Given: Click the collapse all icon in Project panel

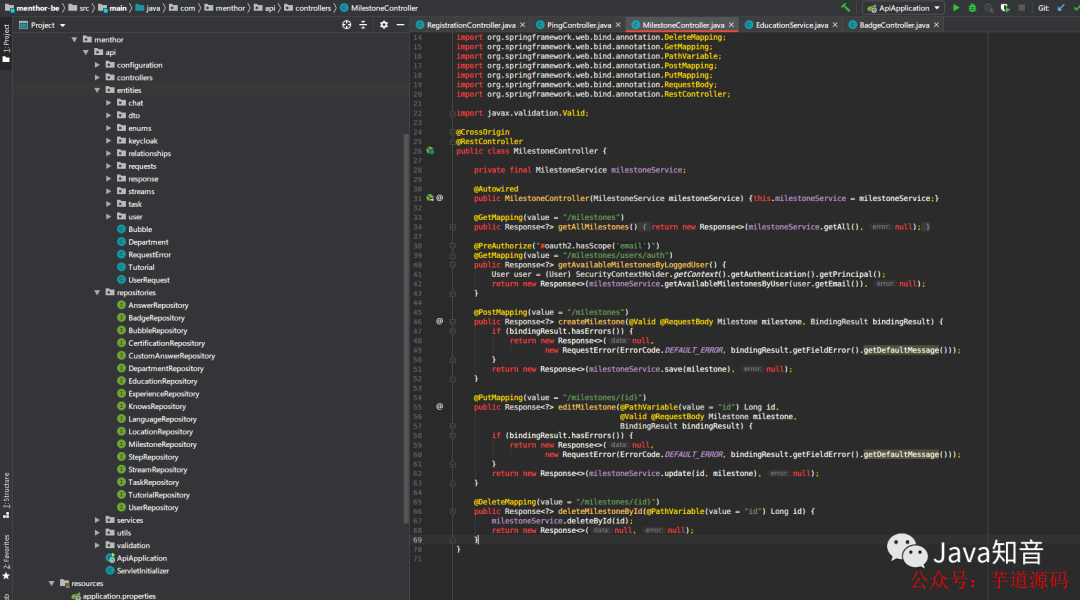Looking at the screenshot, I should (364, 25).
